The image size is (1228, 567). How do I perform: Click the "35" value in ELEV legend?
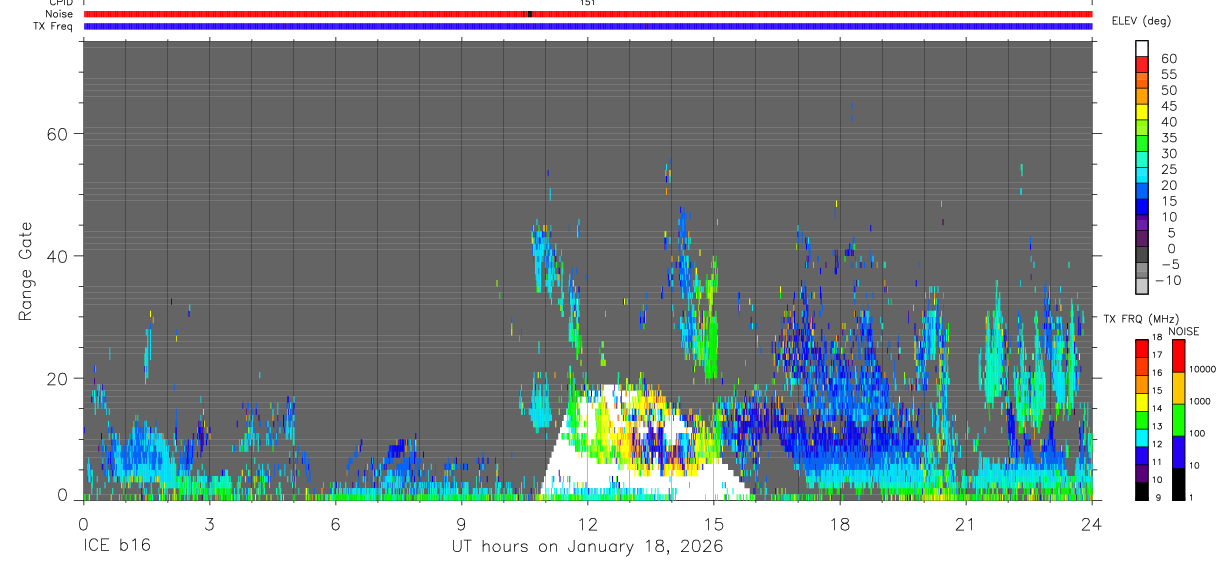coord(1168,138)
